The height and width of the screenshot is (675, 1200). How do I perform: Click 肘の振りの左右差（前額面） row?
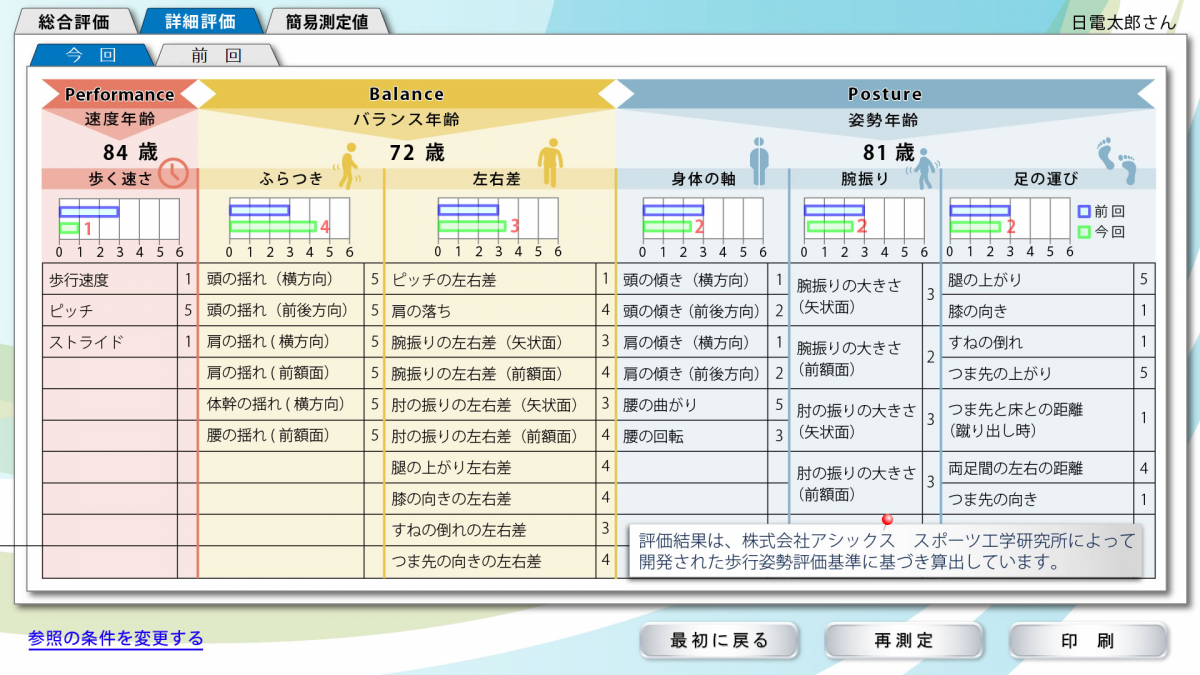(x=499, y=435)
